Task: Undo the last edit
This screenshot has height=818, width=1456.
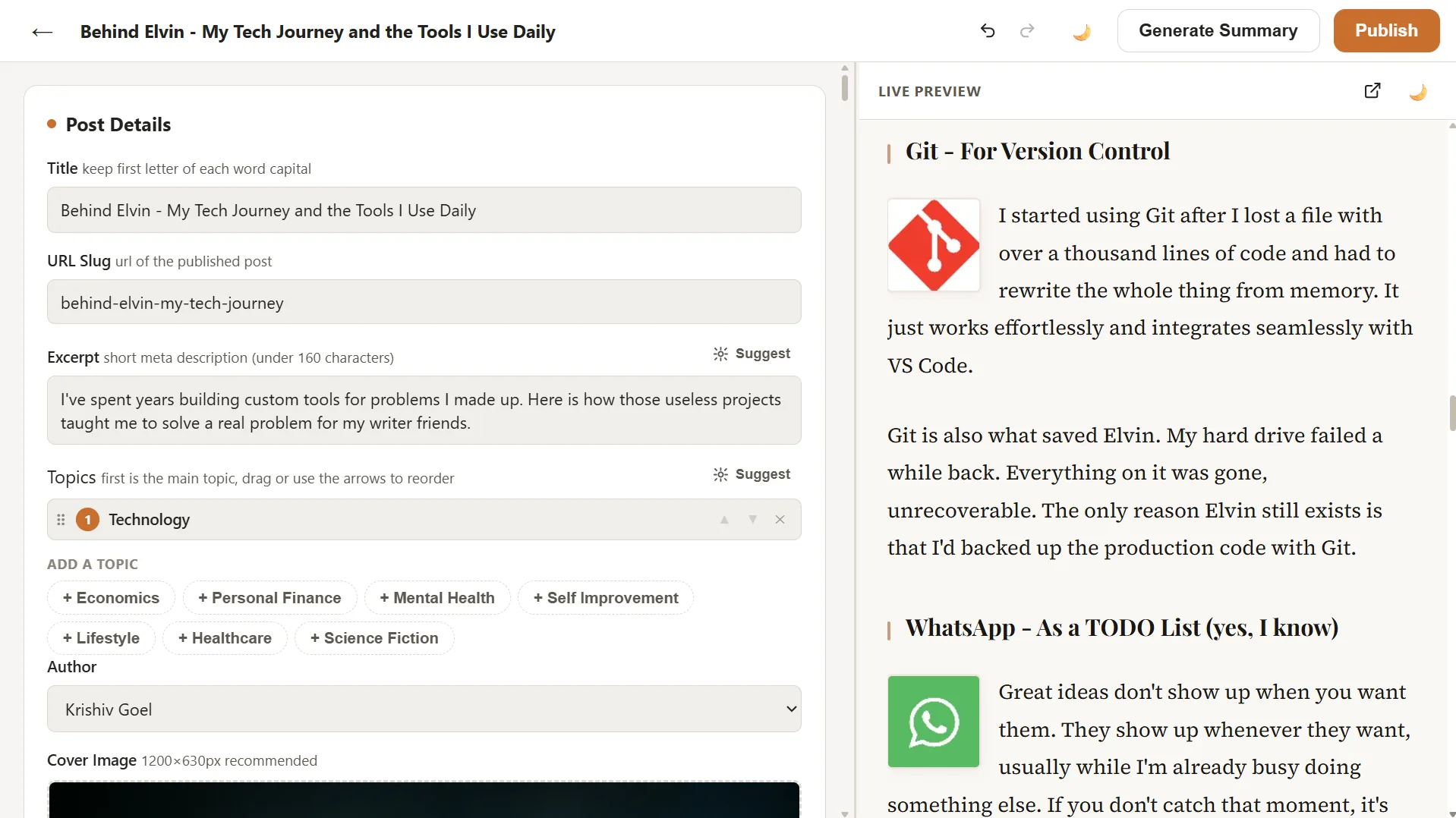Action: tap(988, 31)
